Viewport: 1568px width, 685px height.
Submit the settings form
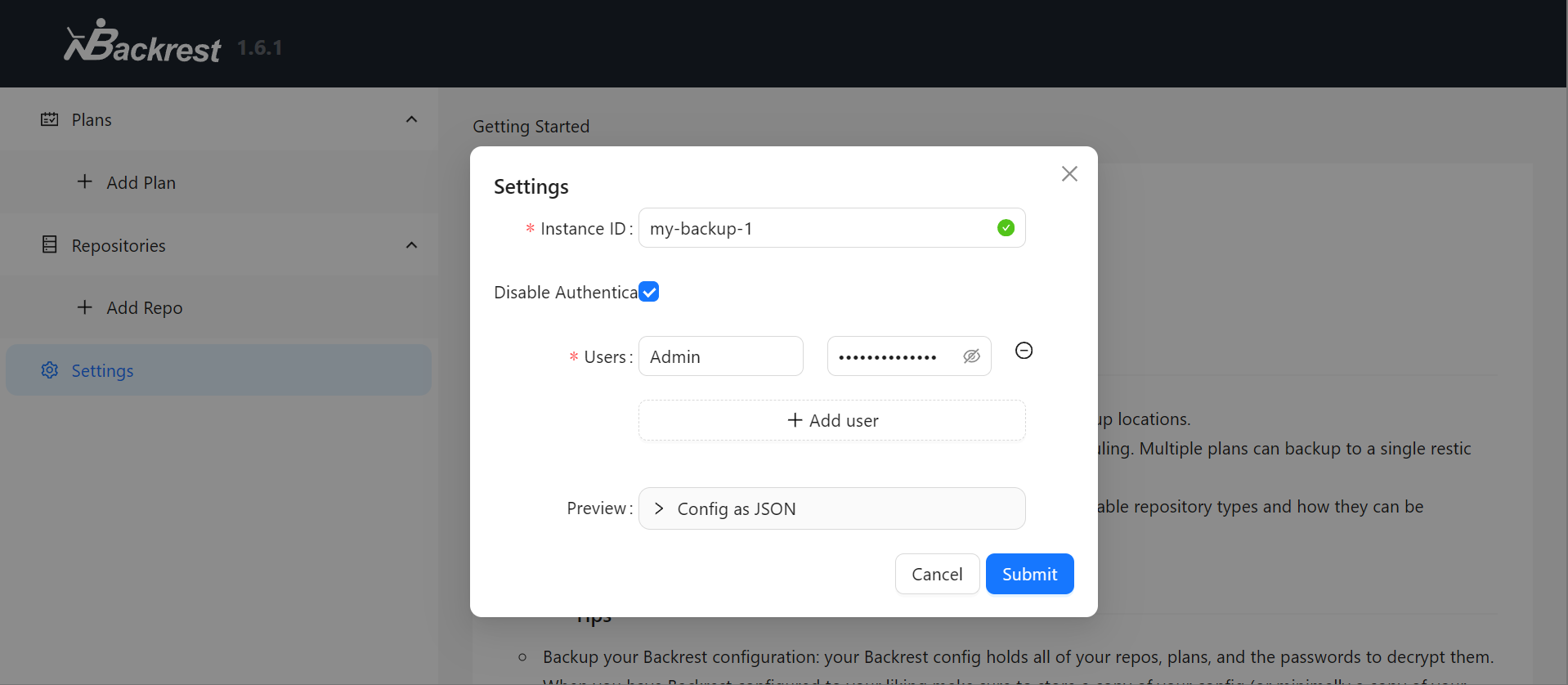point(1029,574)
